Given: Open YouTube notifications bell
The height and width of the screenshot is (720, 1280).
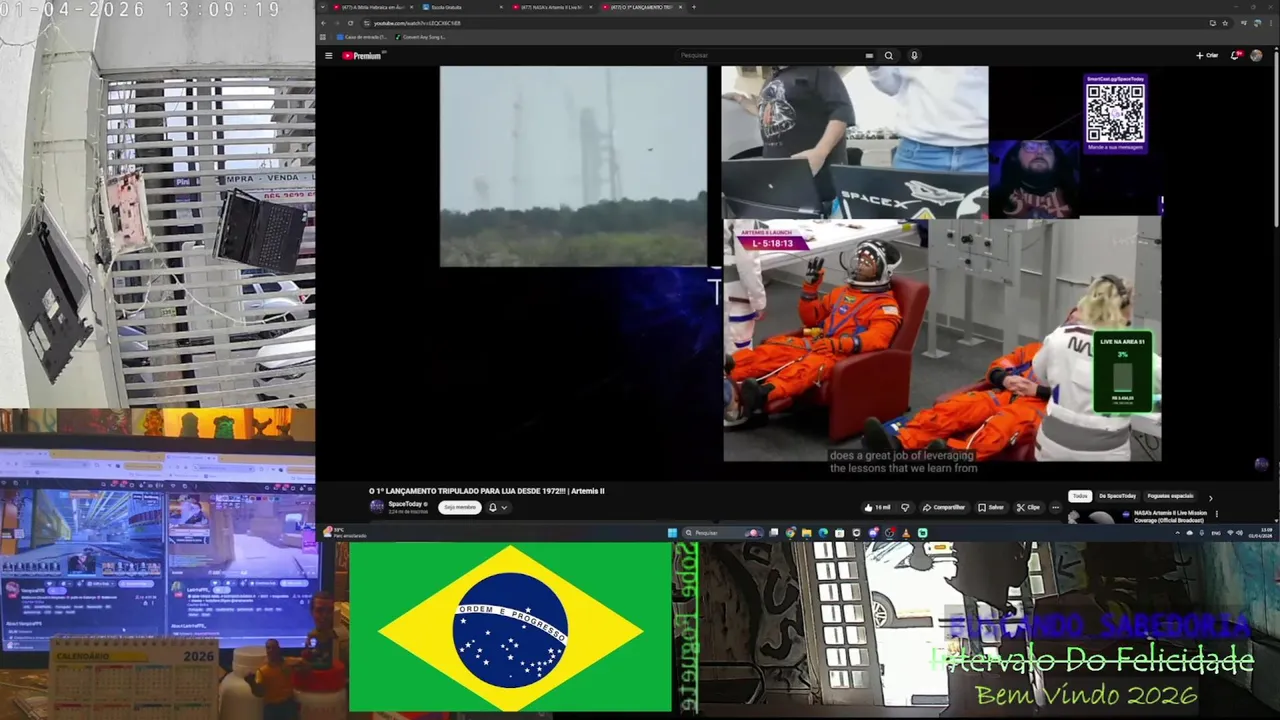Looking at the screenshot, I should click(1235, 56).
